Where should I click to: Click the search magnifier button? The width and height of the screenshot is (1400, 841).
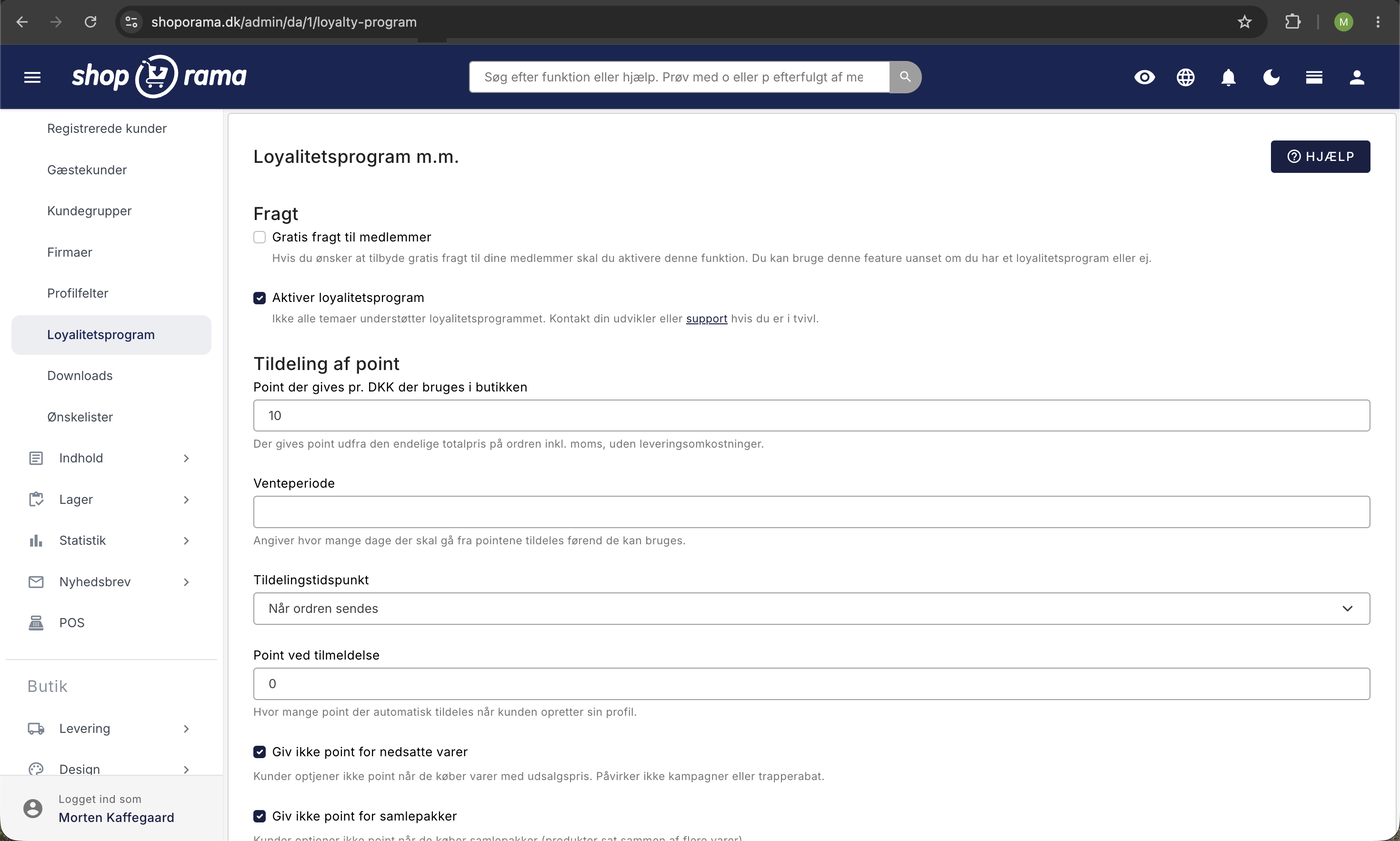click(905, 77)
